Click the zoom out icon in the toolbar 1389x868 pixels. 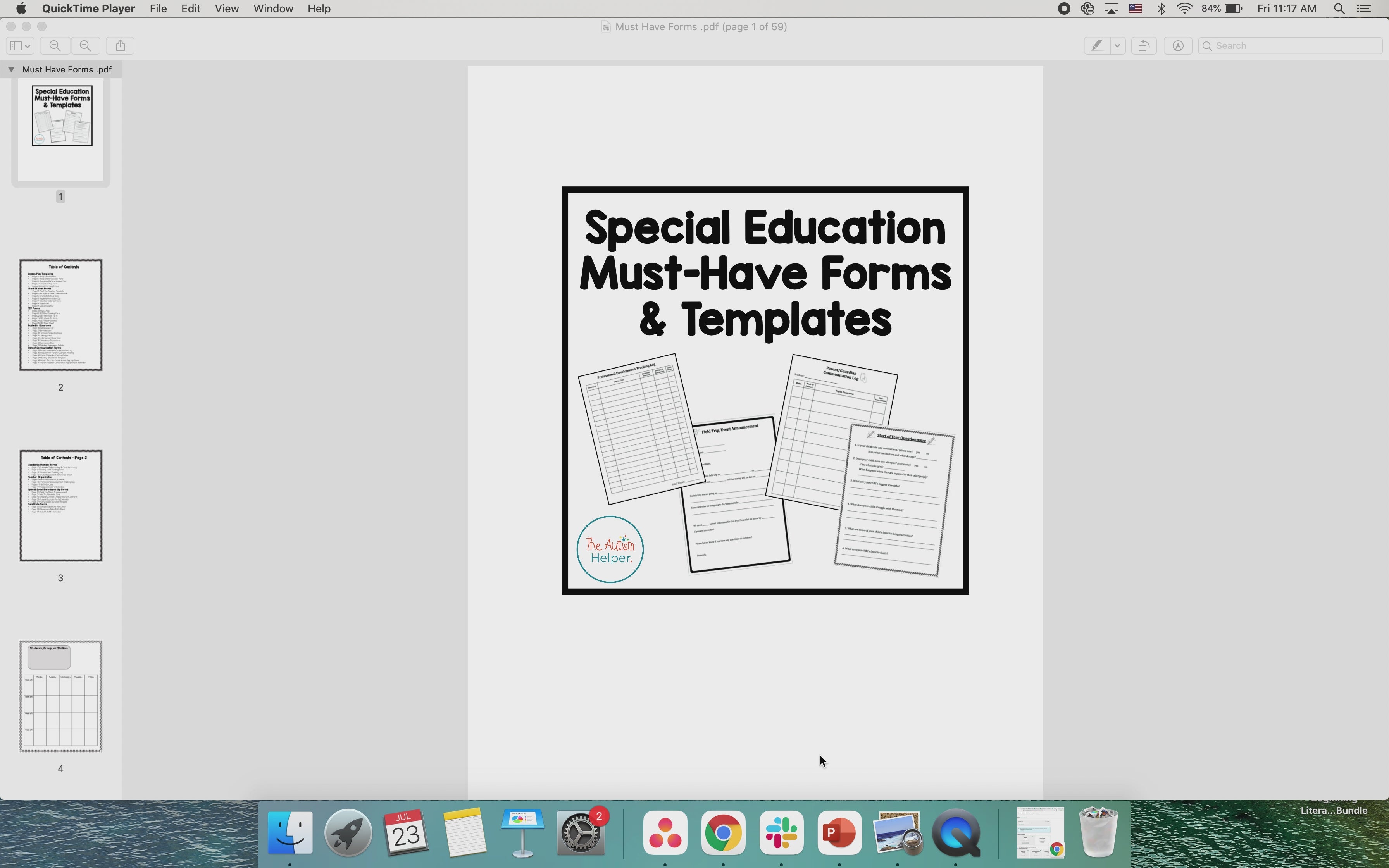pyautogui.click(x=55, y=45)
